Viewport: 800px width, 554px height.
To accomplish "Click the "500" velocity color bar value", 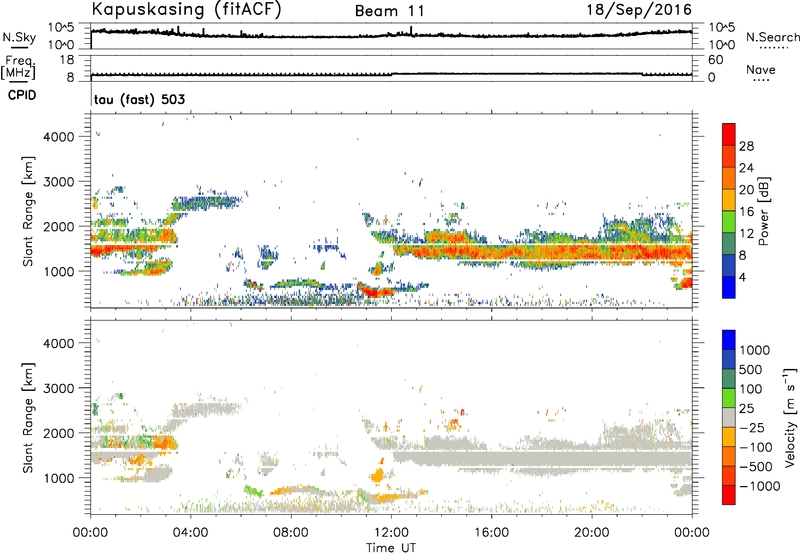I will click(751, 370).
